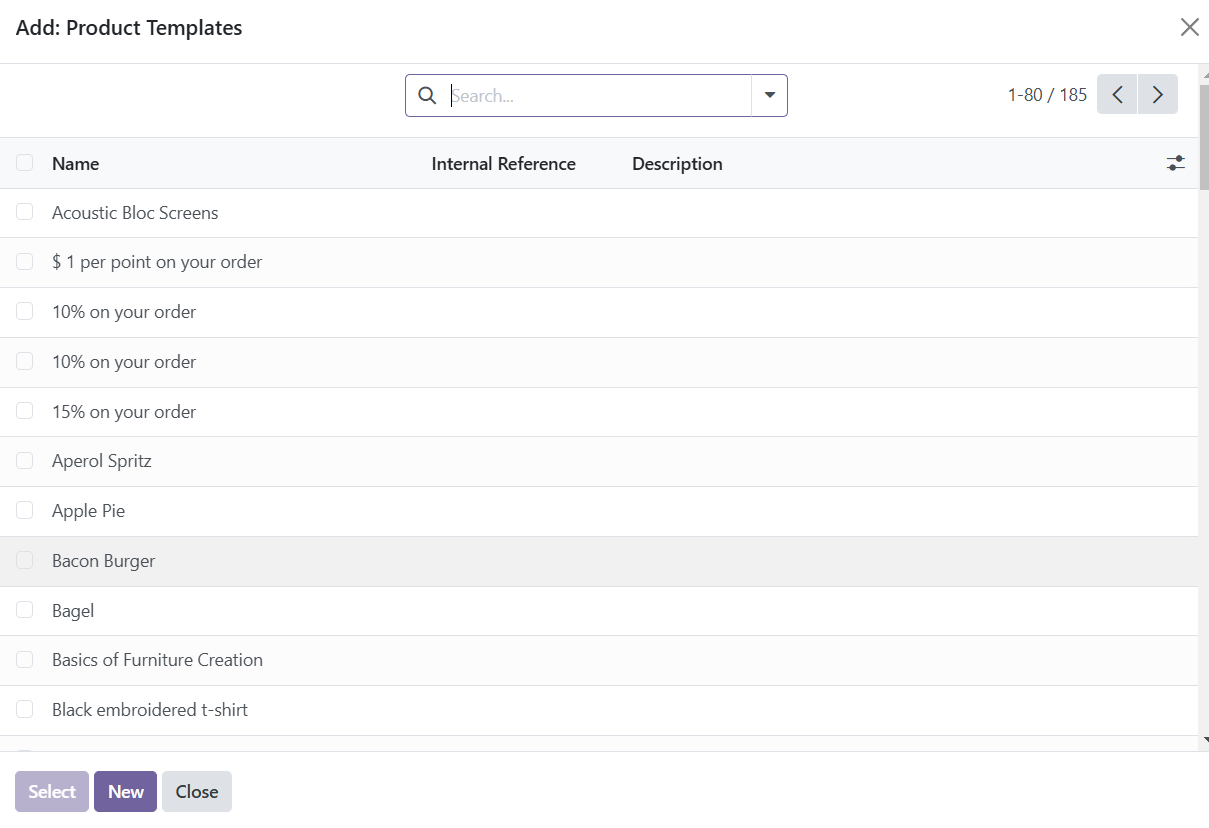1209x828 pixels.
Task: Check the Bacon Burger checkbox
Action: coord(25,560)
